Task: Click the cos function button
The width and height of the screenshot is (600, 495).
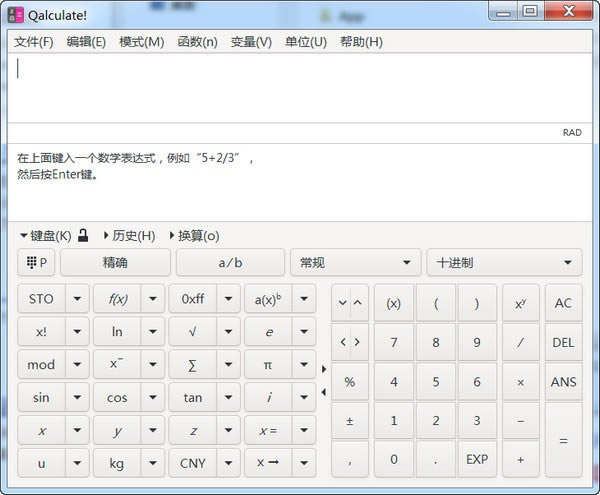Action: [117, 398]
